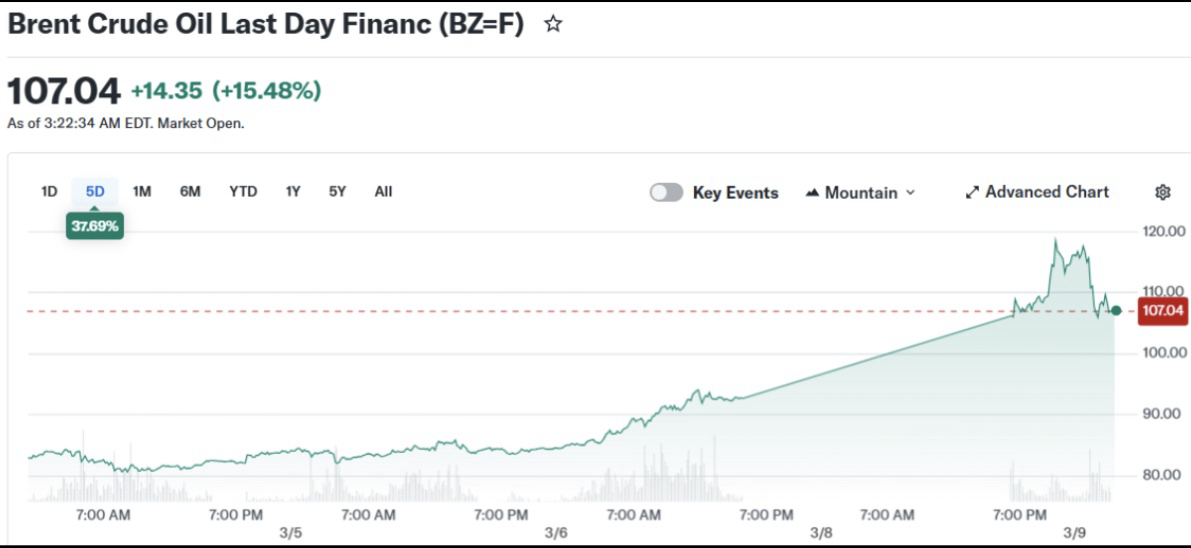
Task: Show All historical data range
Action: (x=383, y=191)
